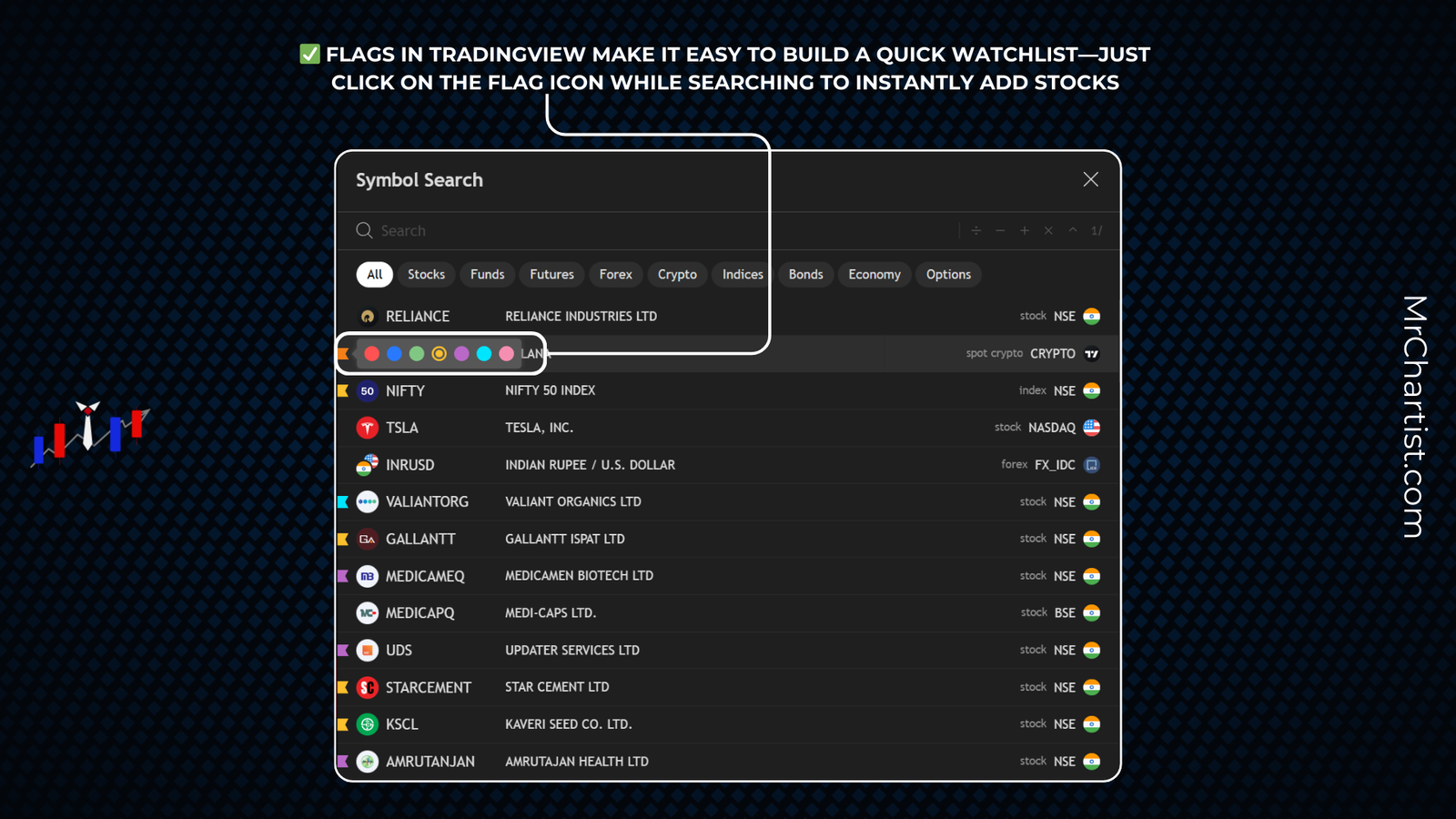Click the RELIANCE company logo icon
This screenshot has width=1456, height=819.
coord(368,317)
